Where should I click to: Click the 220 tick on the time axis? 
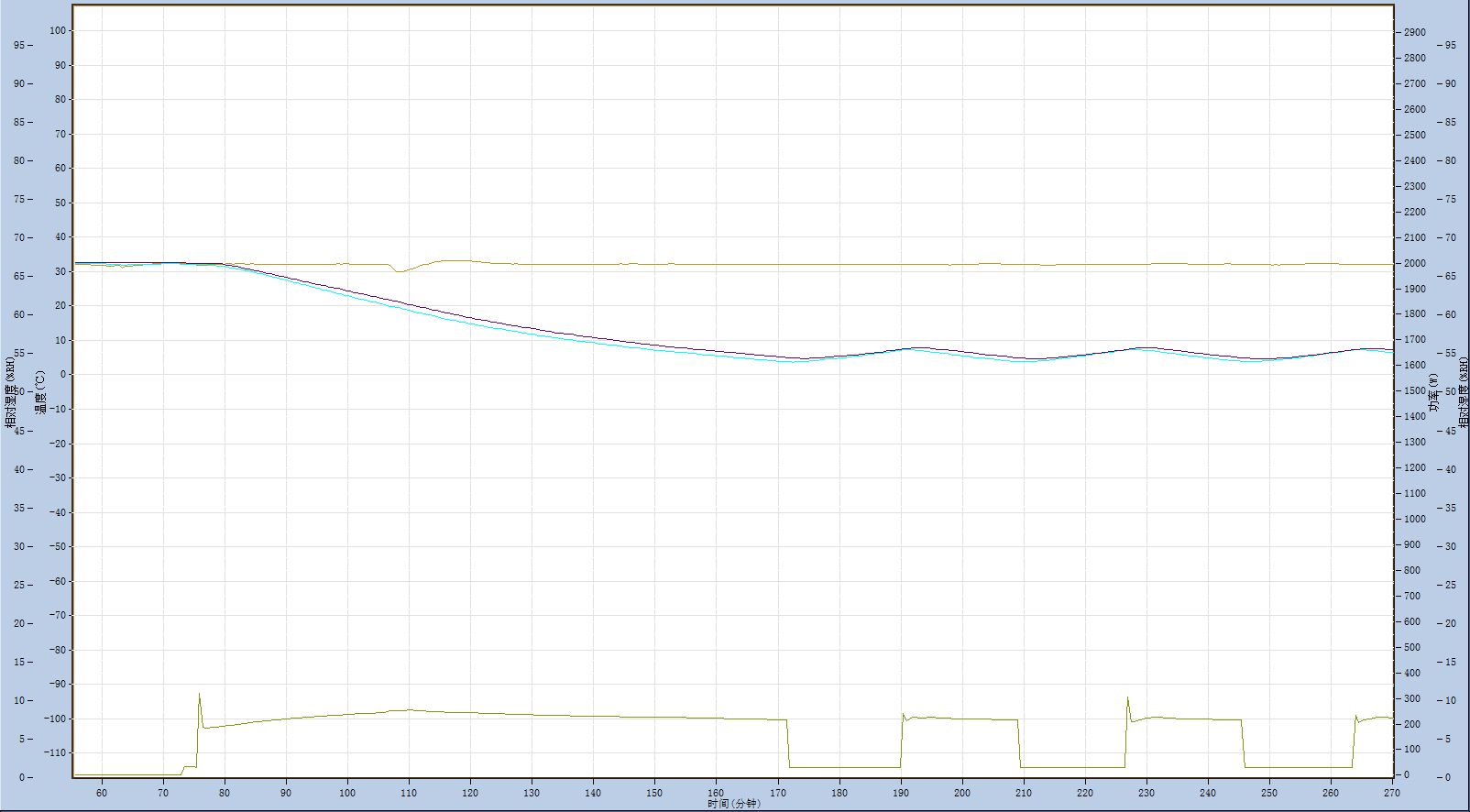coord(1085,793)
